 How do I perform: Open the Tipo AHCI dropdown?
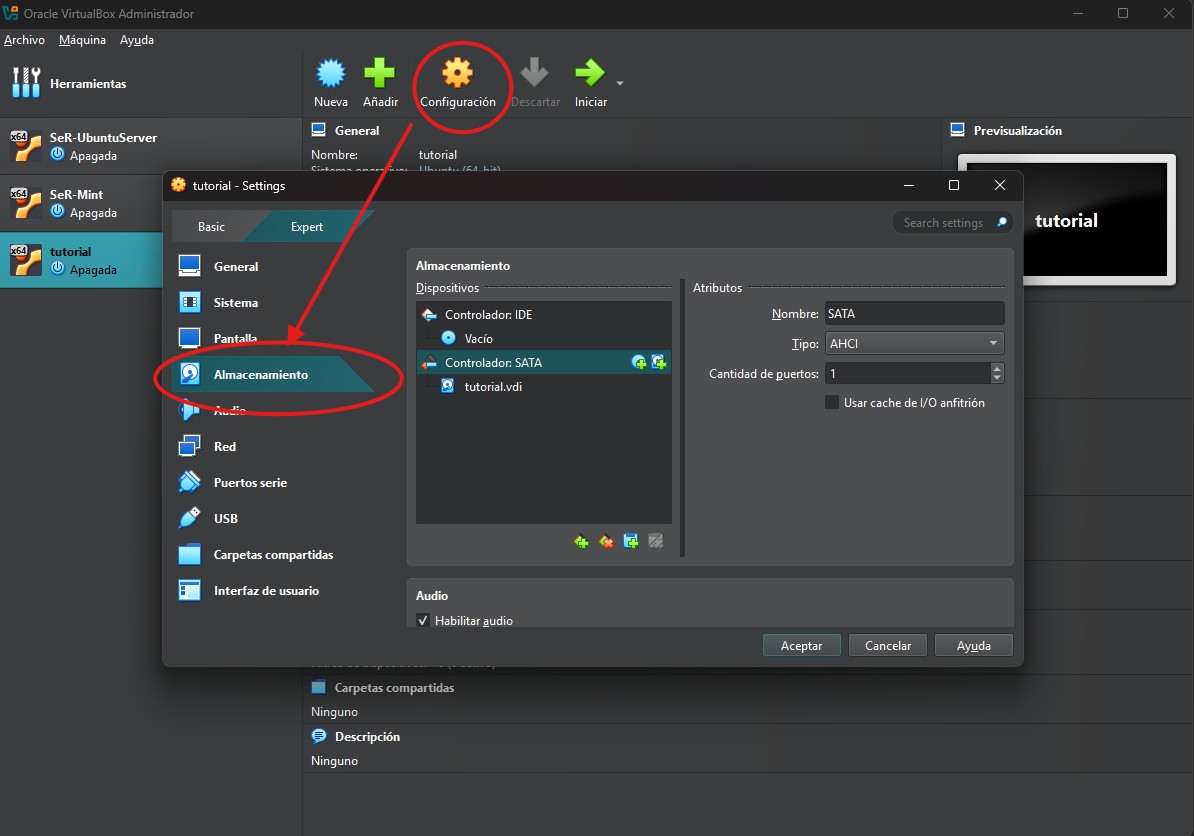(x=915, y=343)
